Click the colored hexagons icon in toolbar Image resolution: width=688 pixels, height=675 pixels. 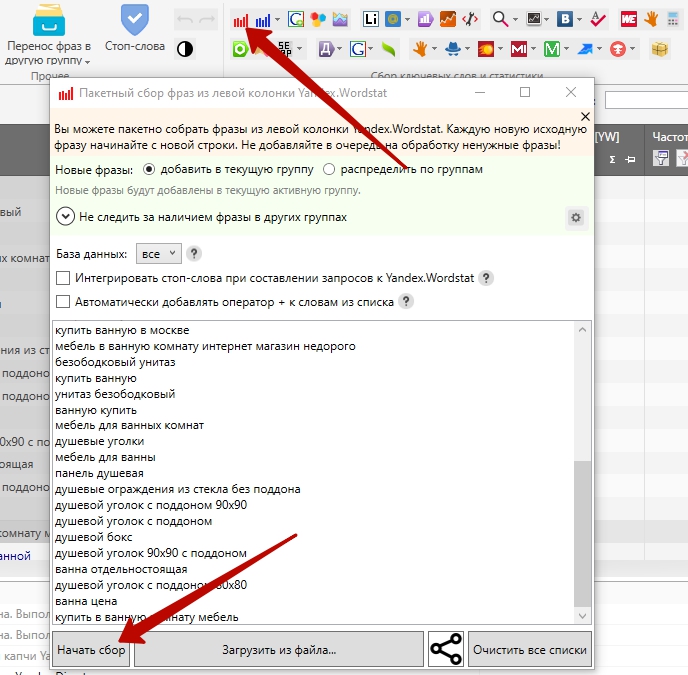coord(318,19)
